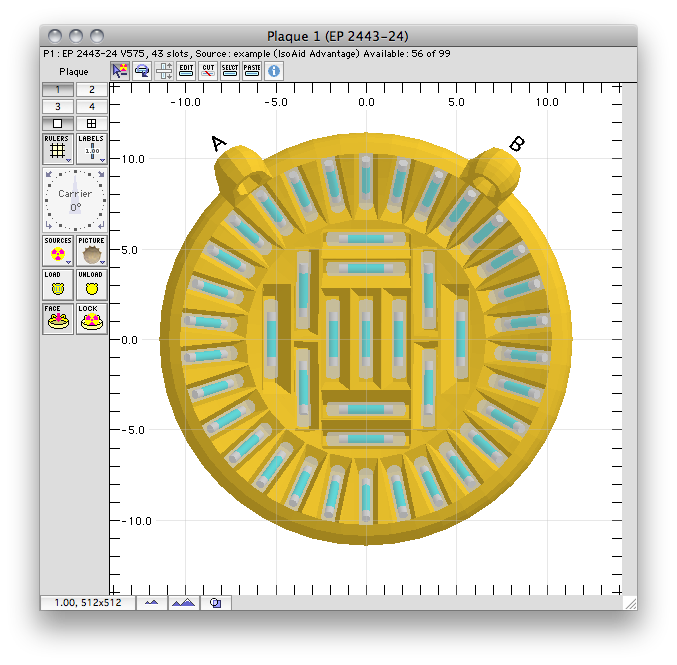Toggle the LOCK sources button
The width and height of the screenshot is (677, 665).
coord(92,319)
